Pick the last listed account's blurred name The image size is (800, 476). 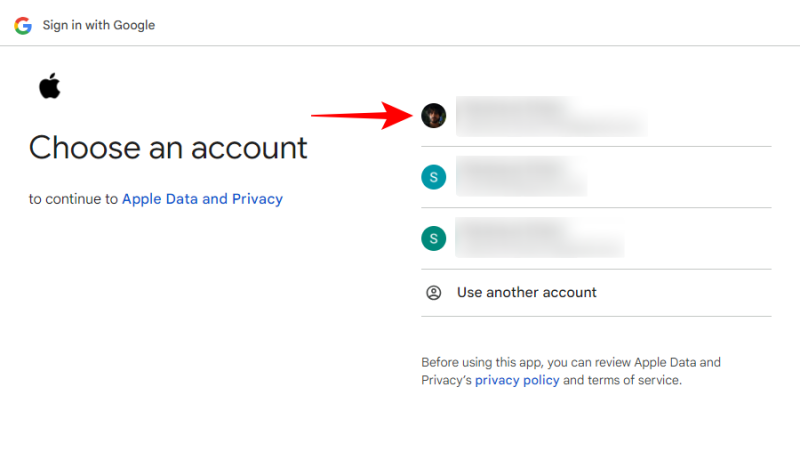pos(512,228)
